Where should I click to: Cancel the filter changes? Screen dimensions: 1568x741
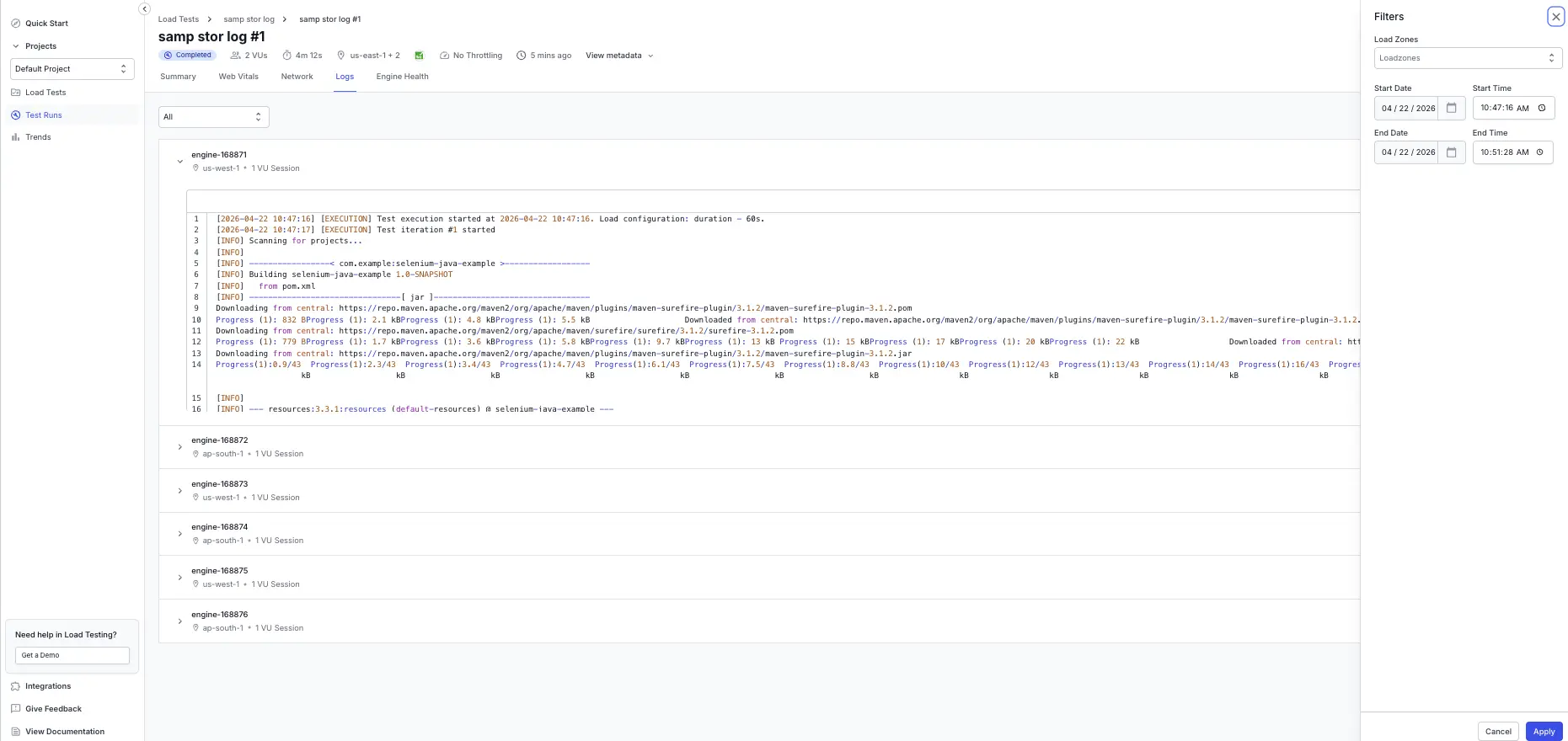pos(1498,732)
